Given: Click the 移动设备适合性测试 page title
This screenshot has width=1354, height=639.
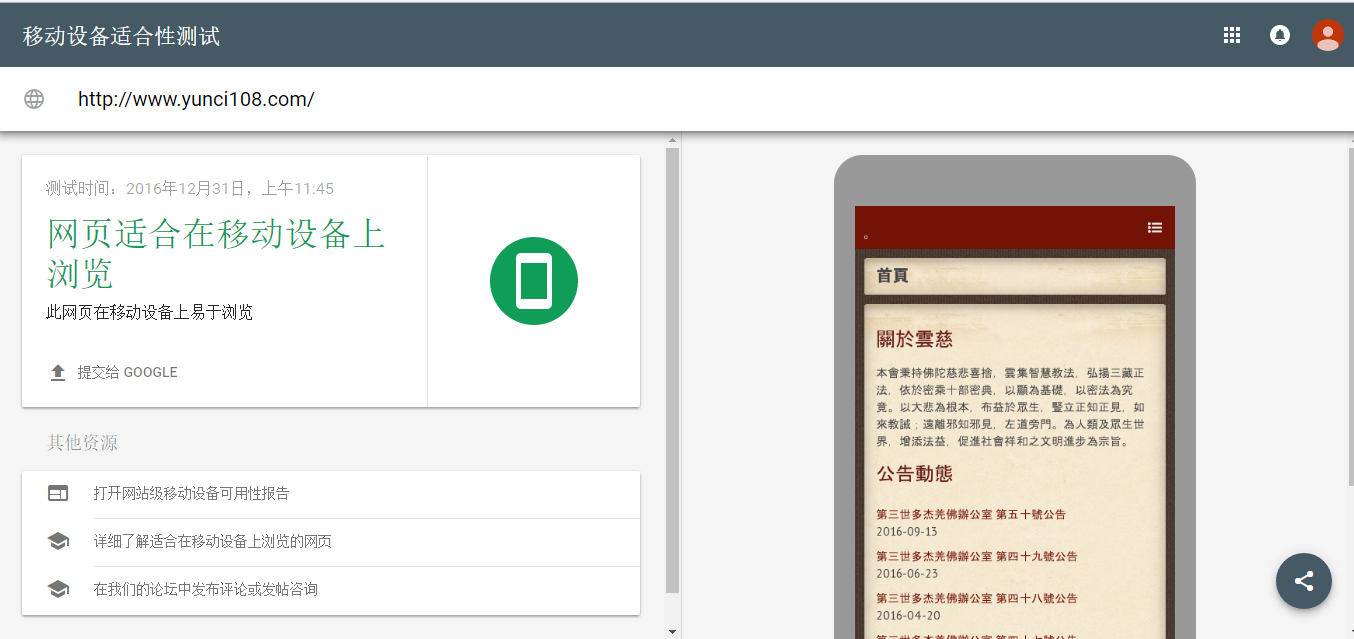Looking at the screenshot, I should (x=121, y=37).
